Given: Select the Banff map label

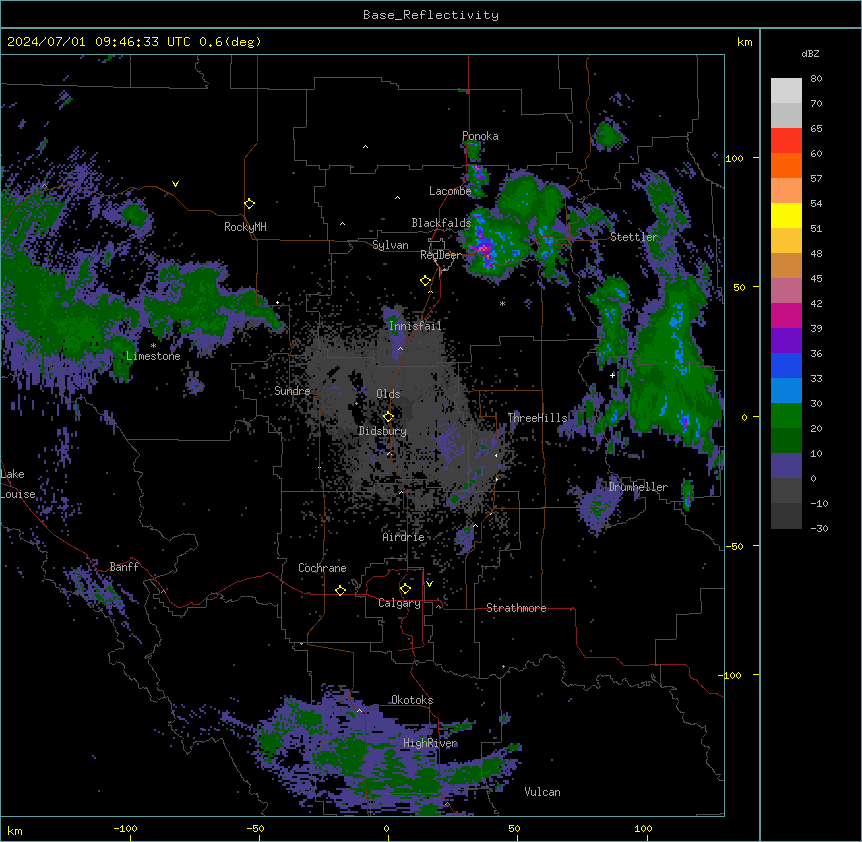Looking at the screenshot, I should click(124, 567).
